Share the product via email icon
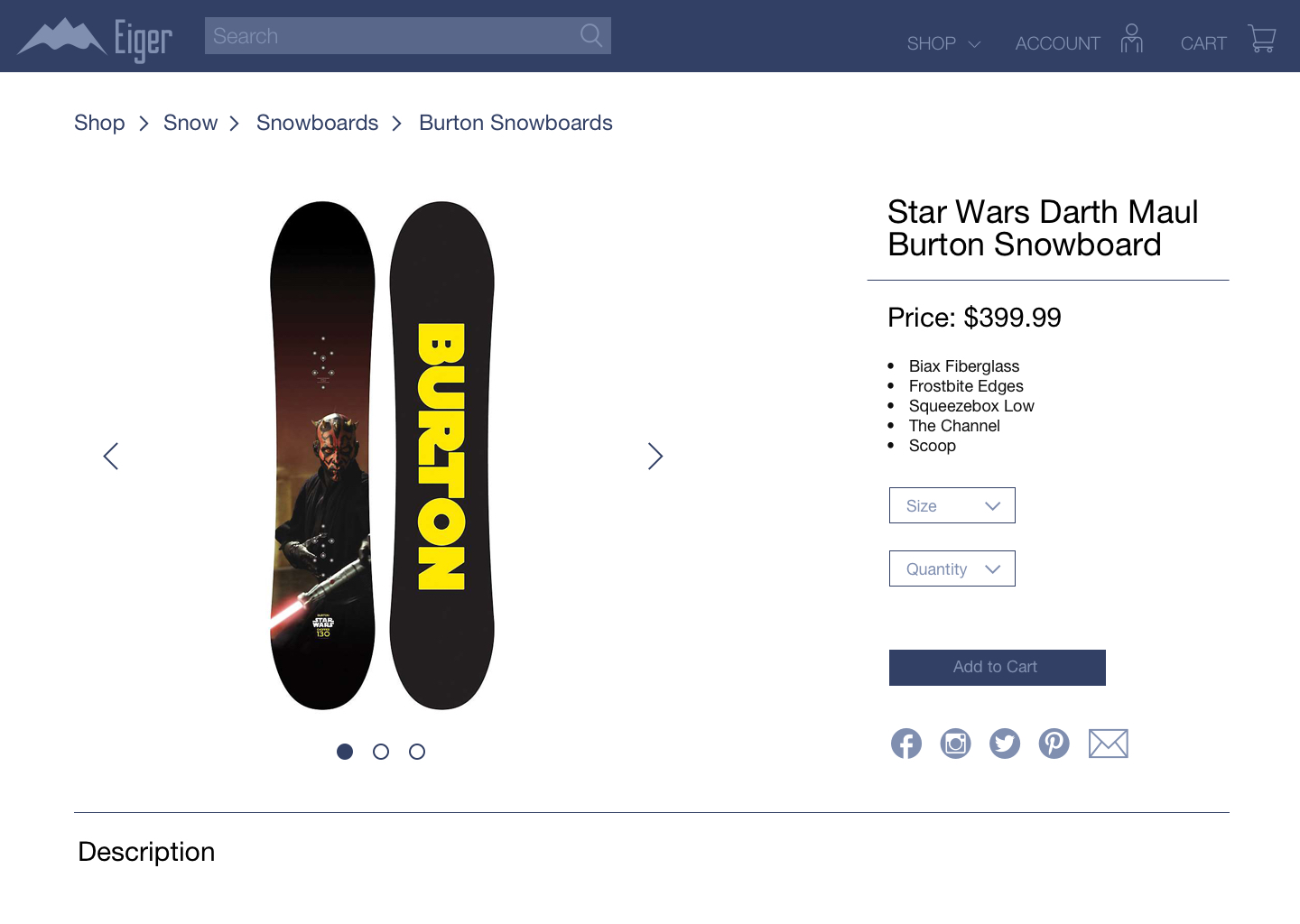 pyautogui.click(x=1109, y=744)
